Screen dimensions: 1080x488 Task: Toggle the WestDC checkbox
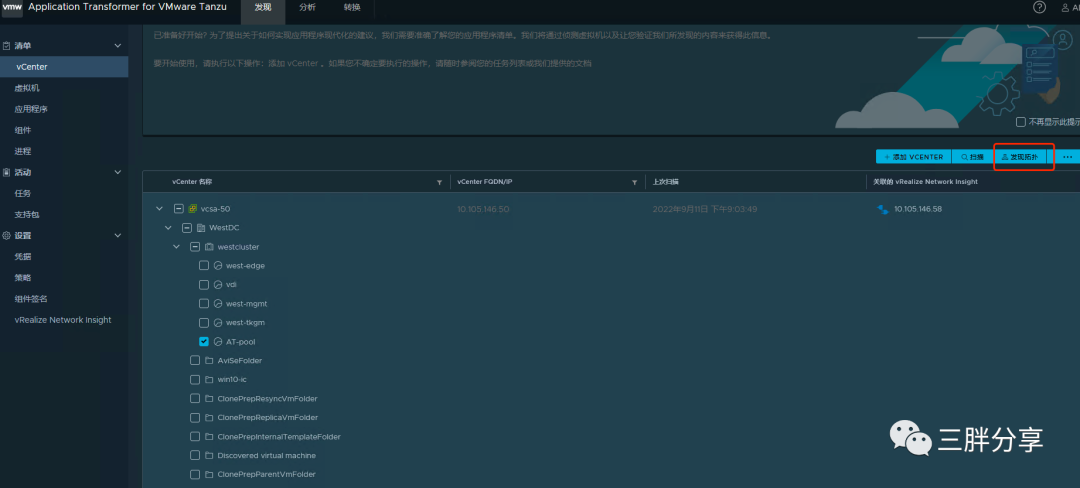[187, 228]
